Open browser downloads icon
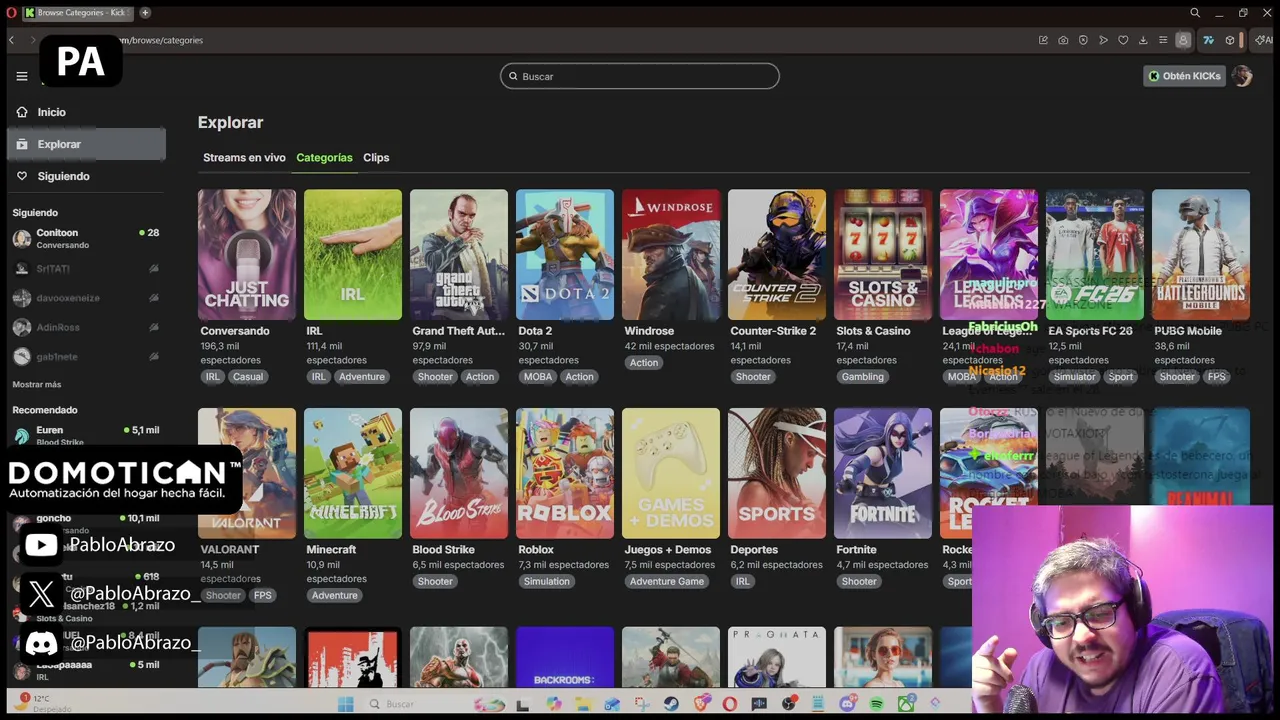Viewport: 1280px width, 720px height. coord(1143,40)
